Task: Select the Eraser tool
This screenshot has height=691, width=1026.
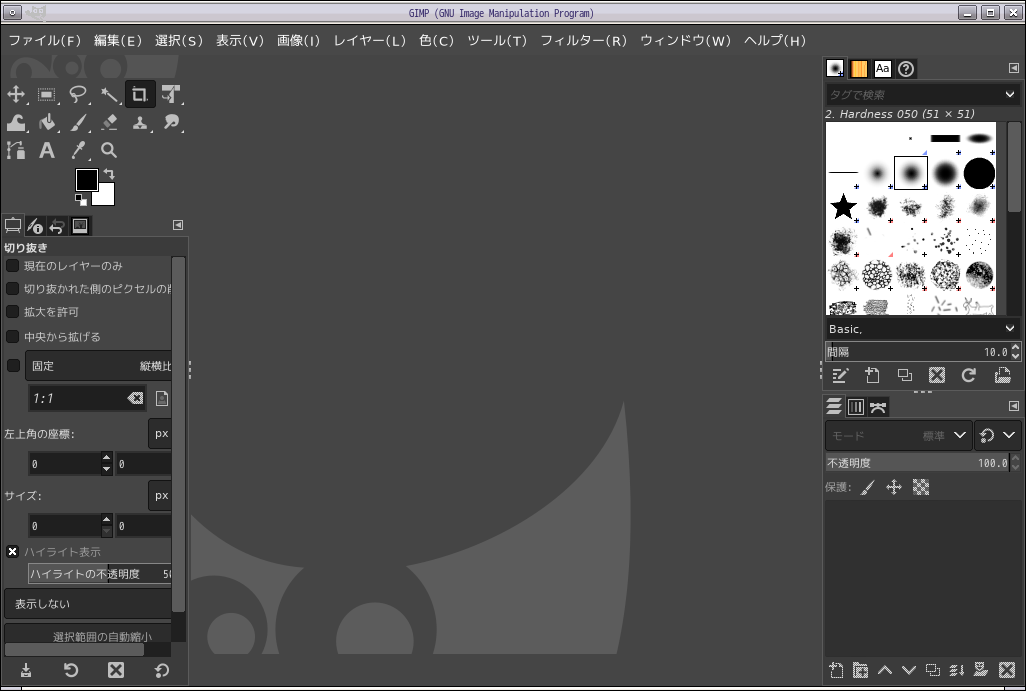Action: (x=109, y=122)
